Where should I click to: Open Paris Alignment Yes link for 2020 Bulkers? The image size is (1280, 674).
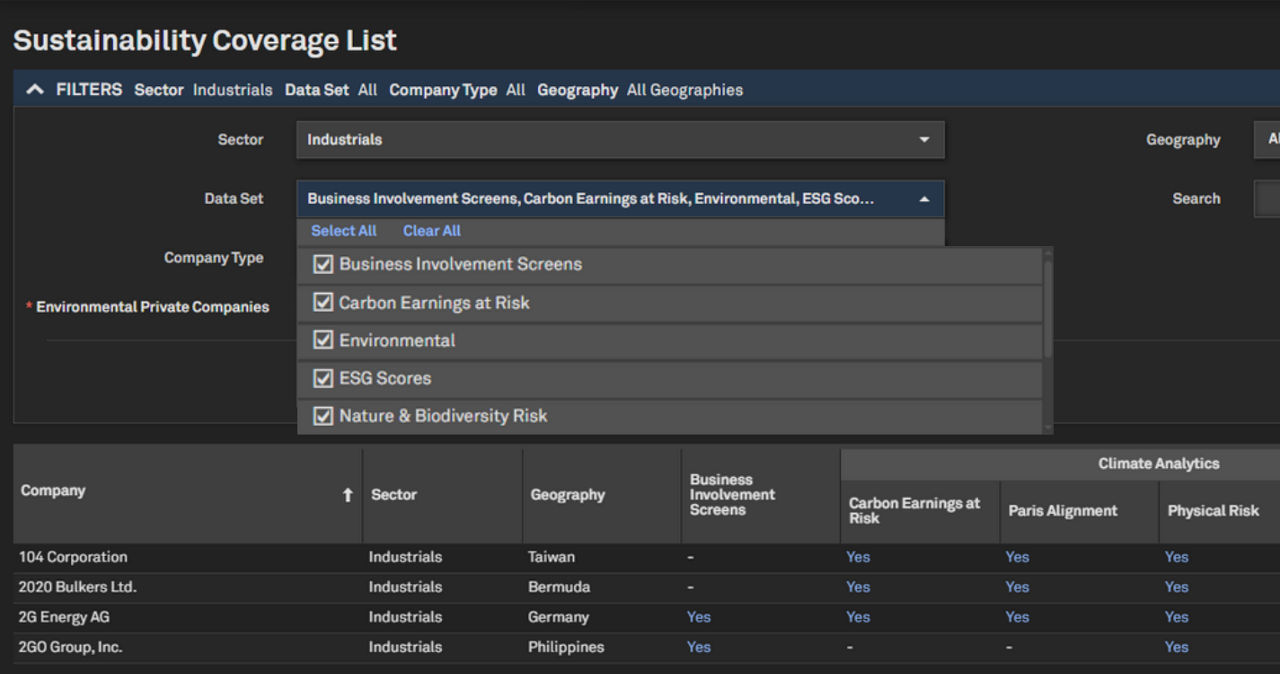pyautogui.click(x=1017, y=587)
